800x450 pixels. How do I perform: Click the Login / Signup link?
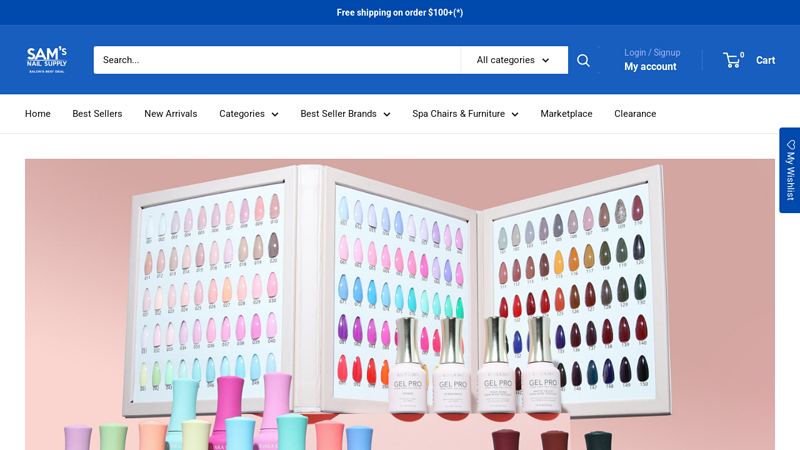pos(652,53)
